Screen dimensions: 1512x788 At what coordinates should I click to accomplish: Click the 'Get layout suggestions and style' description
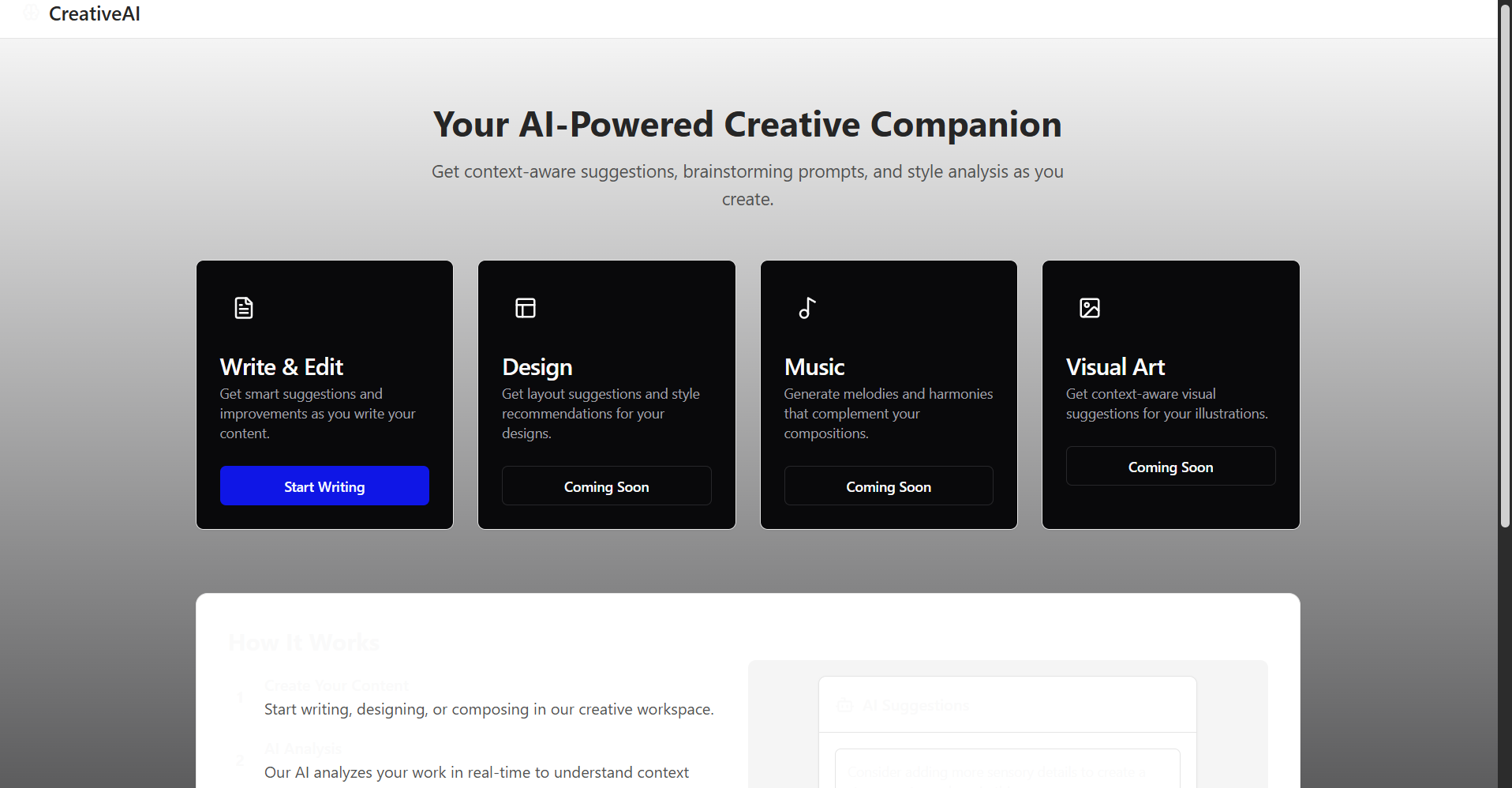tap(601, 413)
